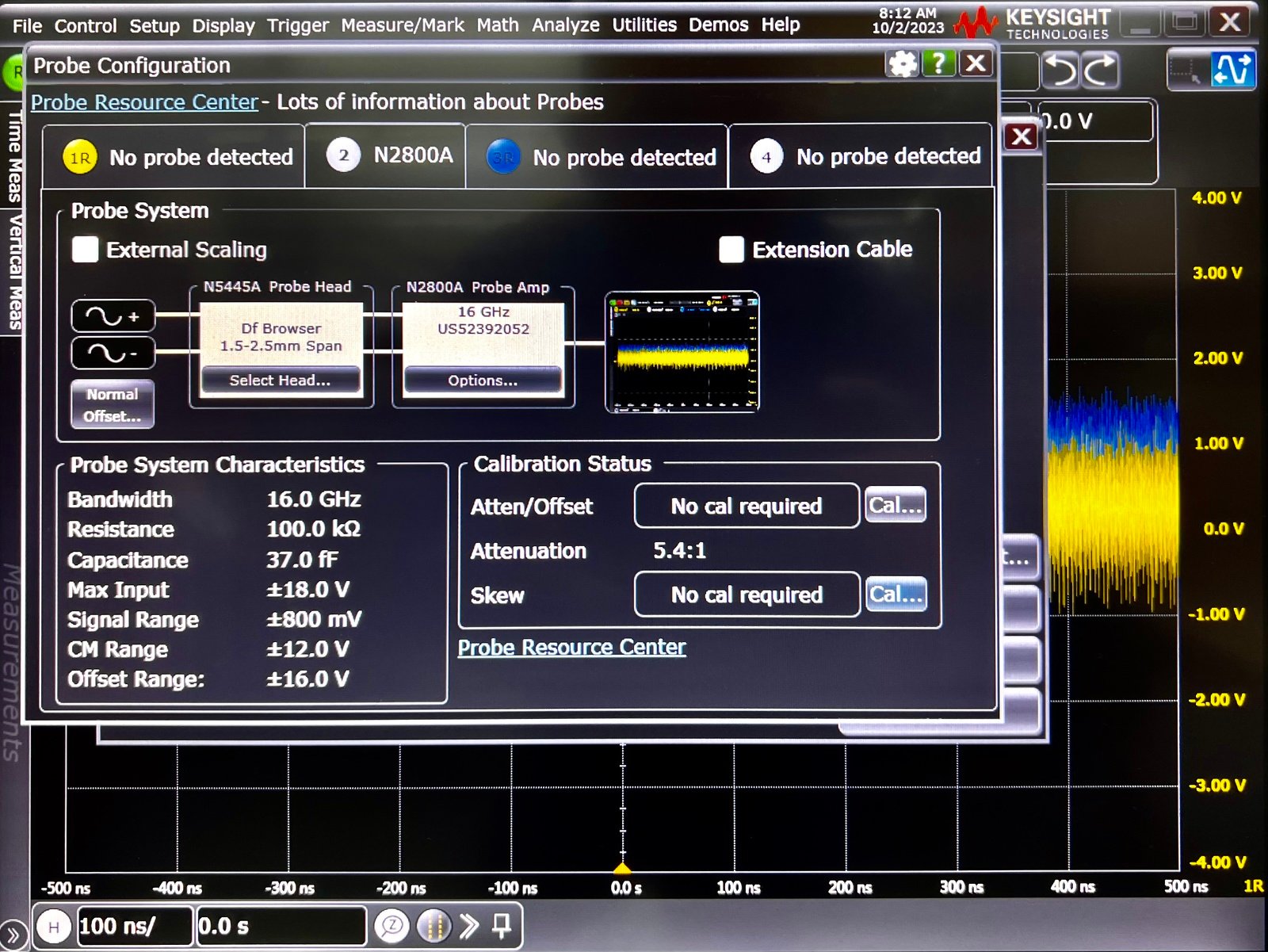Enable the External Scaling checkbox
This screenshot has height=952, width=1268.
pos(86,250)
